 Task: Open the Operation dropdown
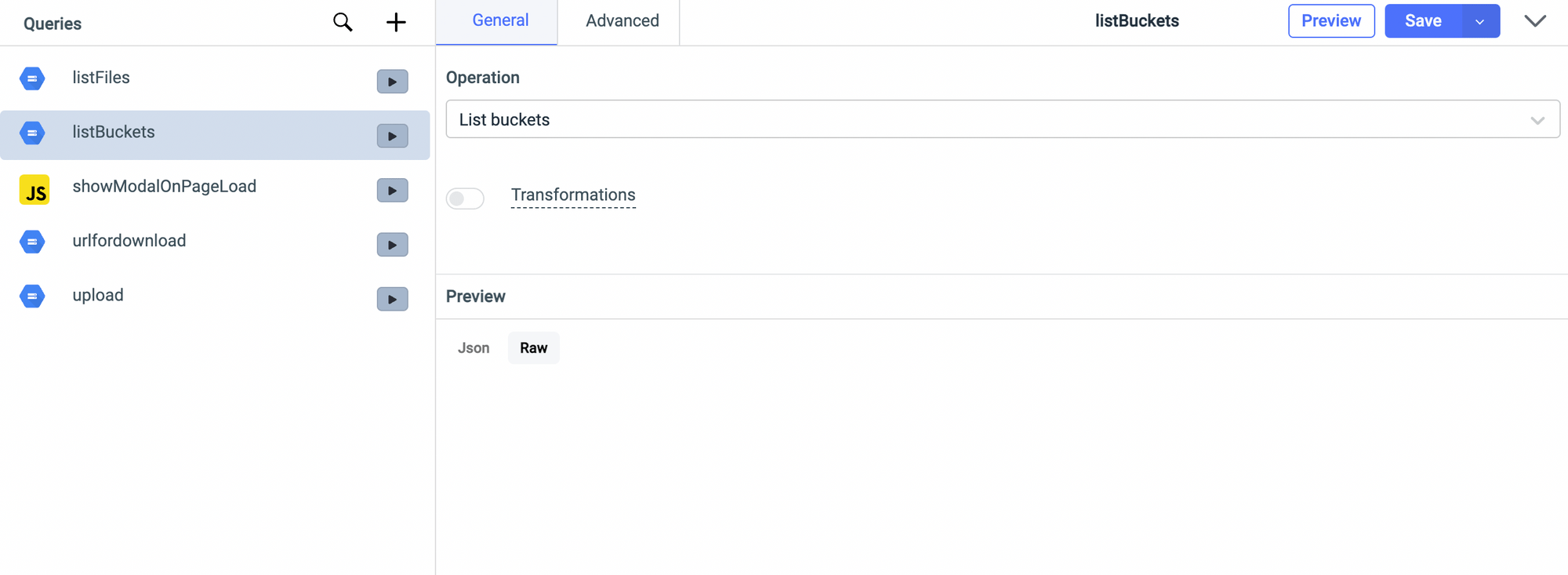(x=1002, y=119)
